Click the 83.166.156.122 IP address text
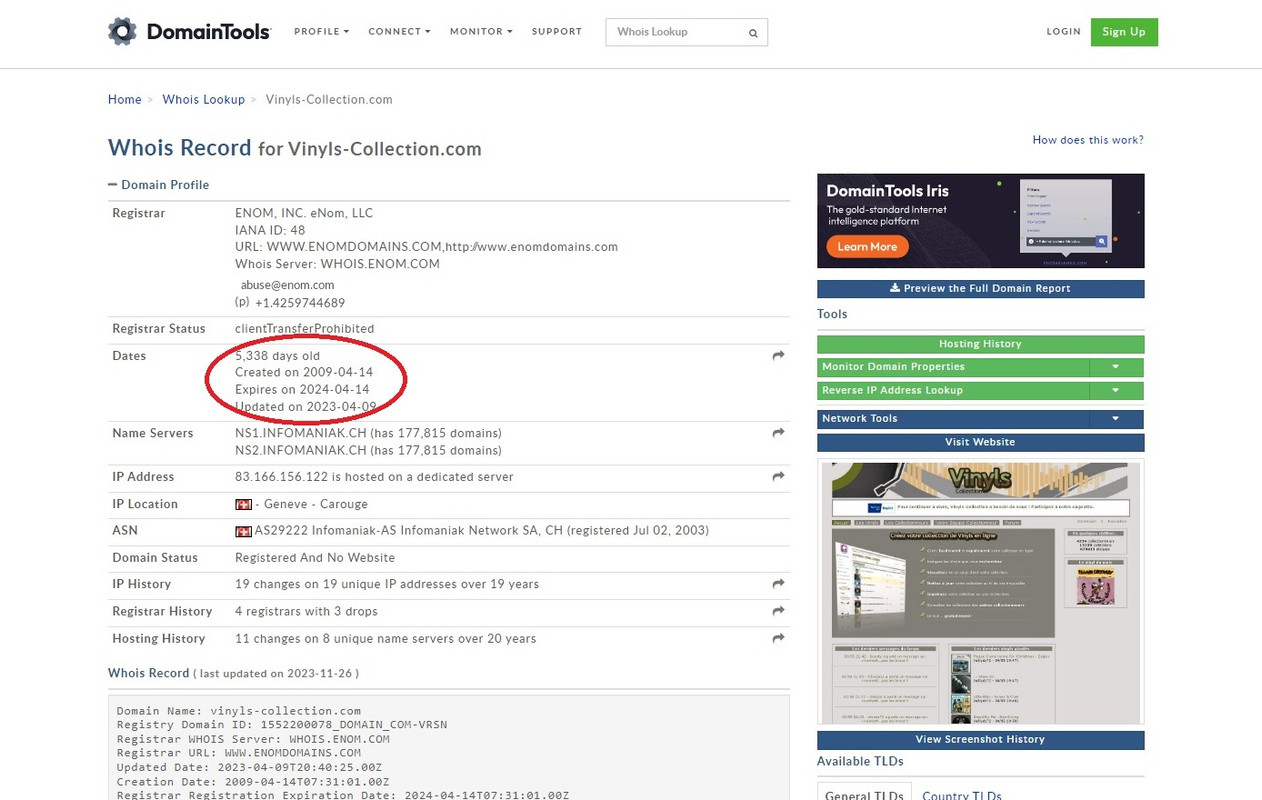Image resolution: width=1262 pixels, height=800 pixels. click(x=281, y=477)
